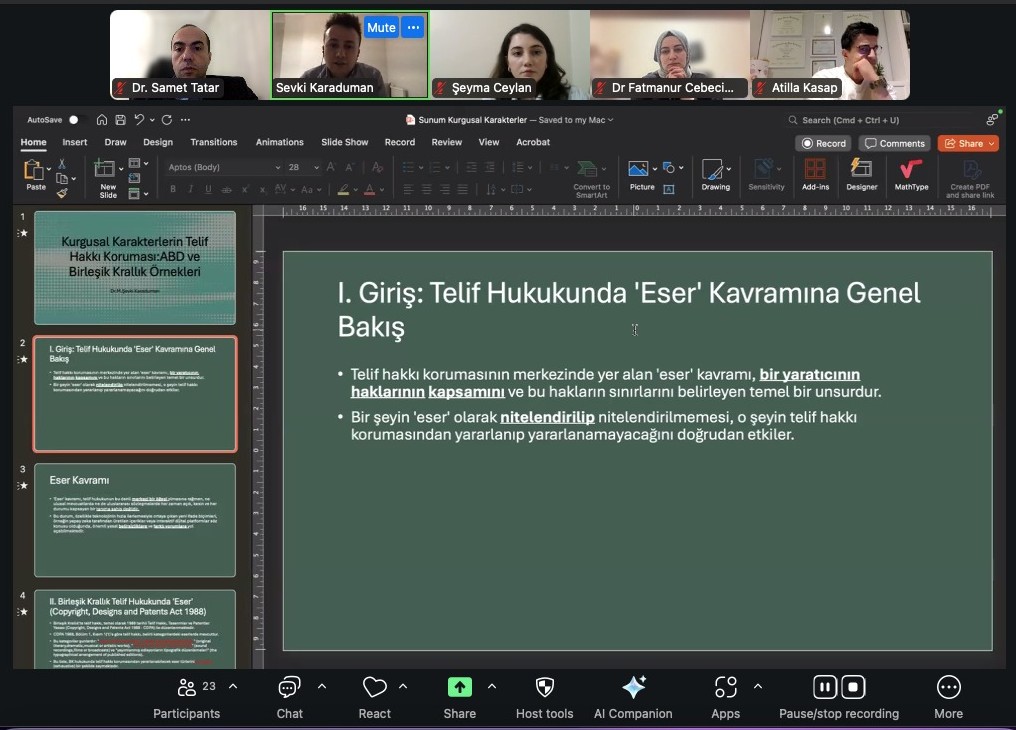Open the Zoom Apps icon
Viewport: 1016px width, 730px height.
click(725, 688)
